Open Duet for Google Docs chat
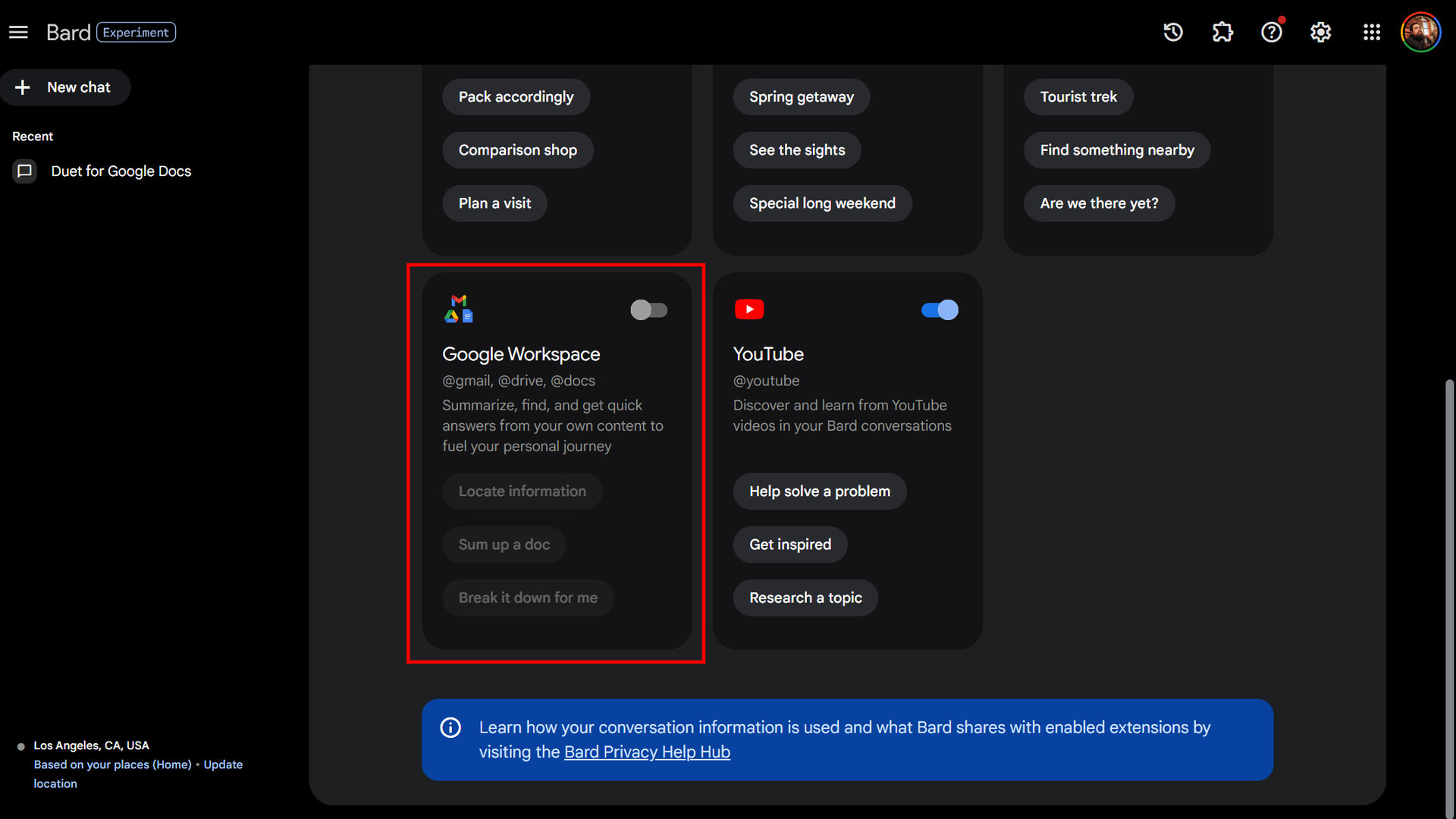The height and width of the screenshot is (819, 1456). (121, 171)
